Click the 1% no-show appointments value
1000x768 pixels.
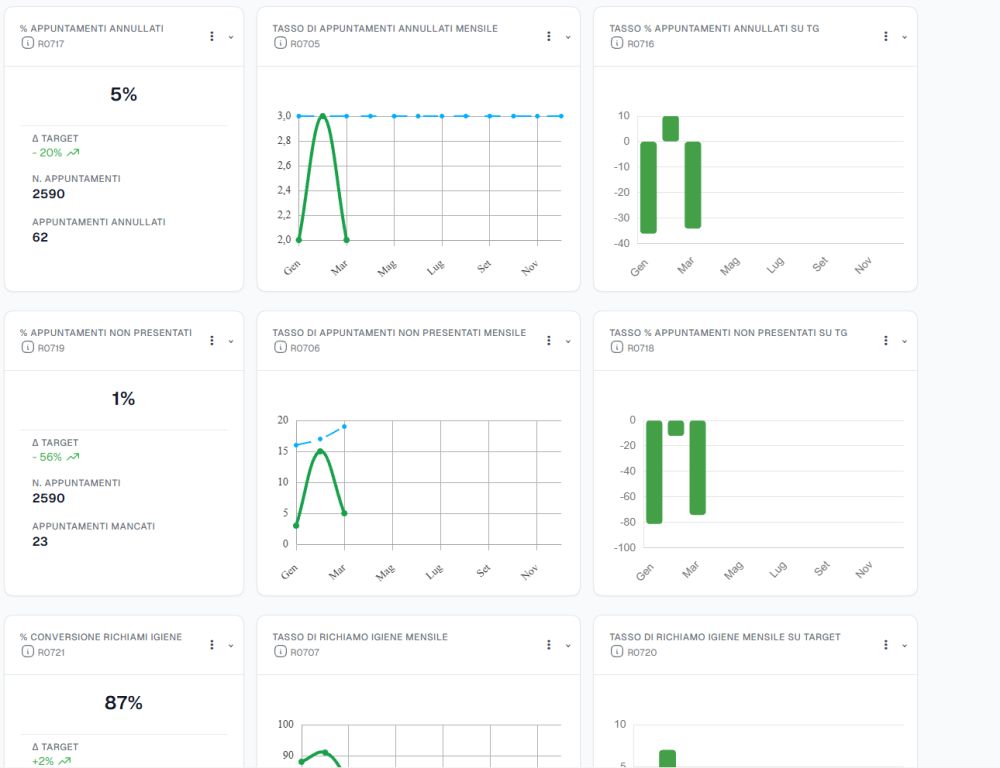click(x=124, y=399)
